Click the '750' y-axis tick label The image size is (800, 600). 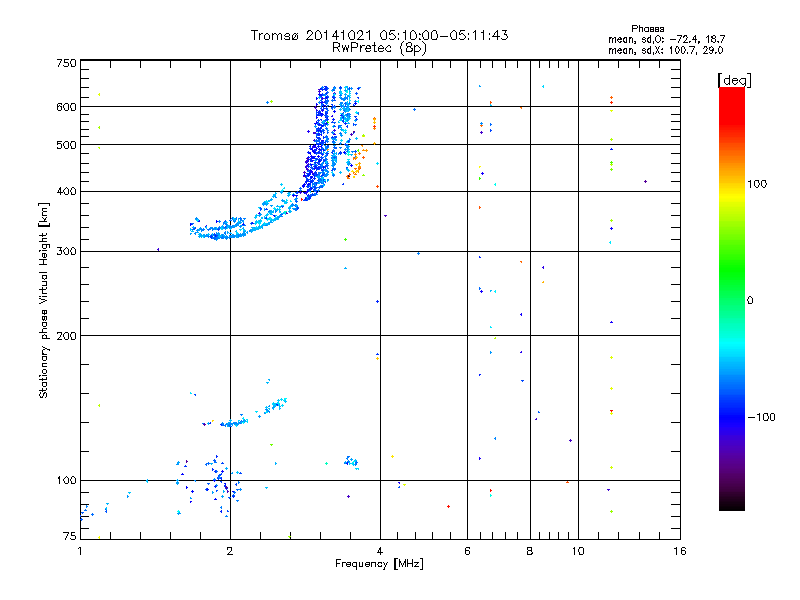(66, 63)
